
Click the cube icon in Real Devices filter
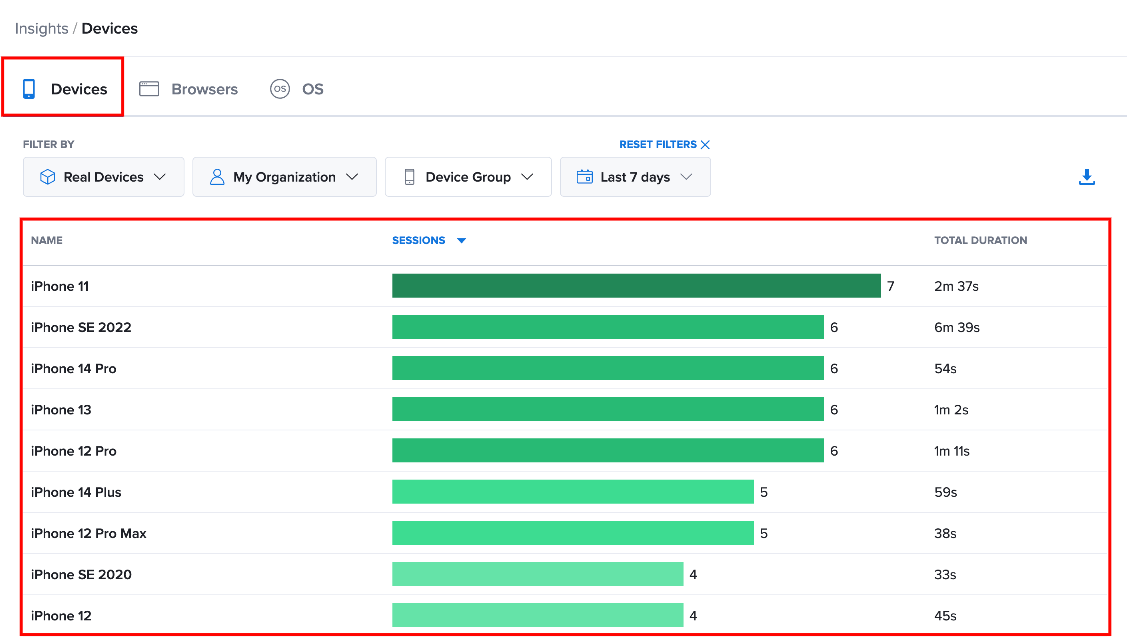pyautogui.click(x=47, y=177)
